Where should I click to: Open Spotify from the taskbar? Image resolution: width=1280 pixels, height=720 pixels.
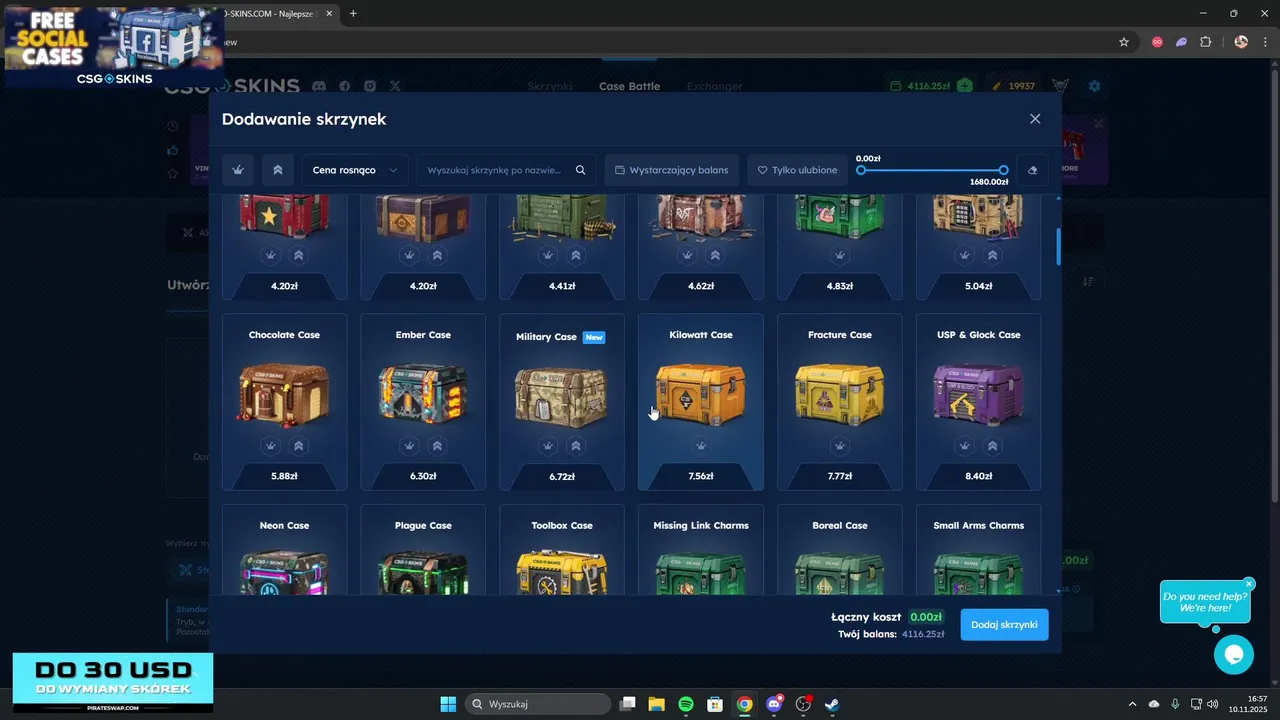click(686, 704)
